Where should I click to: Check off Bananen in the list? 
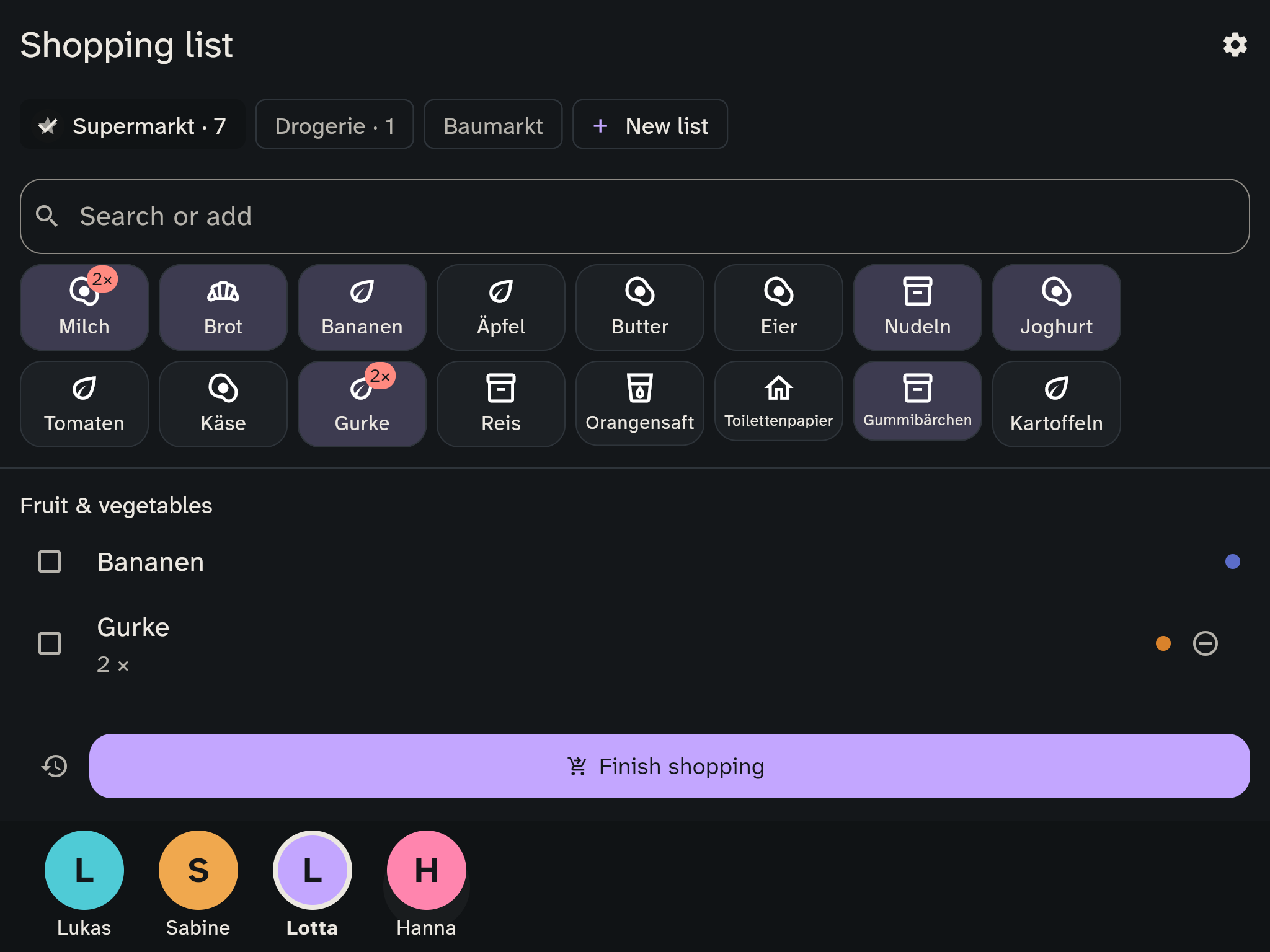50,562
